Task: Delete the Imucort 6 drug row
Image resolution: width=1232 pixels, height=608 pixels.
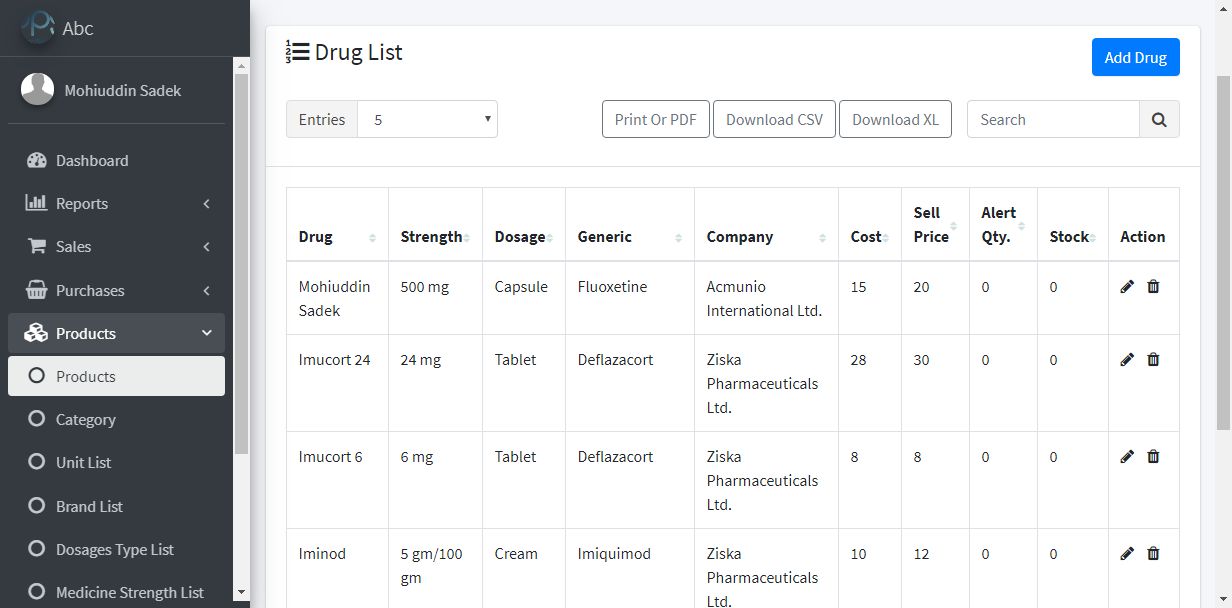Action: pos(1153,457)
